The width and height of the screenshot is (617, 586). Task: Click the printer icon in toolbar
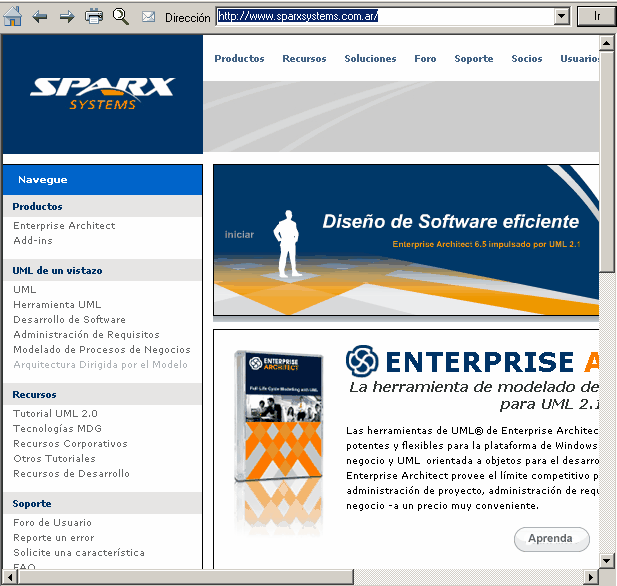(94, 17)
